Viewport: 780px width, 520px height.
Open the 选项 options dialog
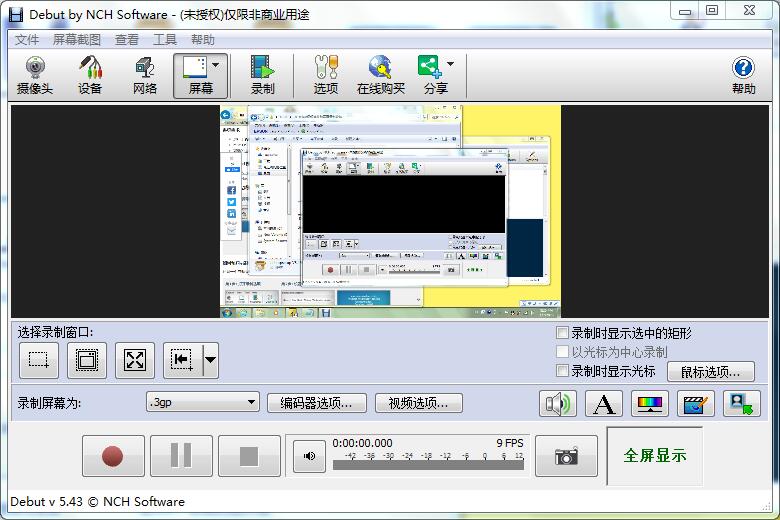pos(326,76)
